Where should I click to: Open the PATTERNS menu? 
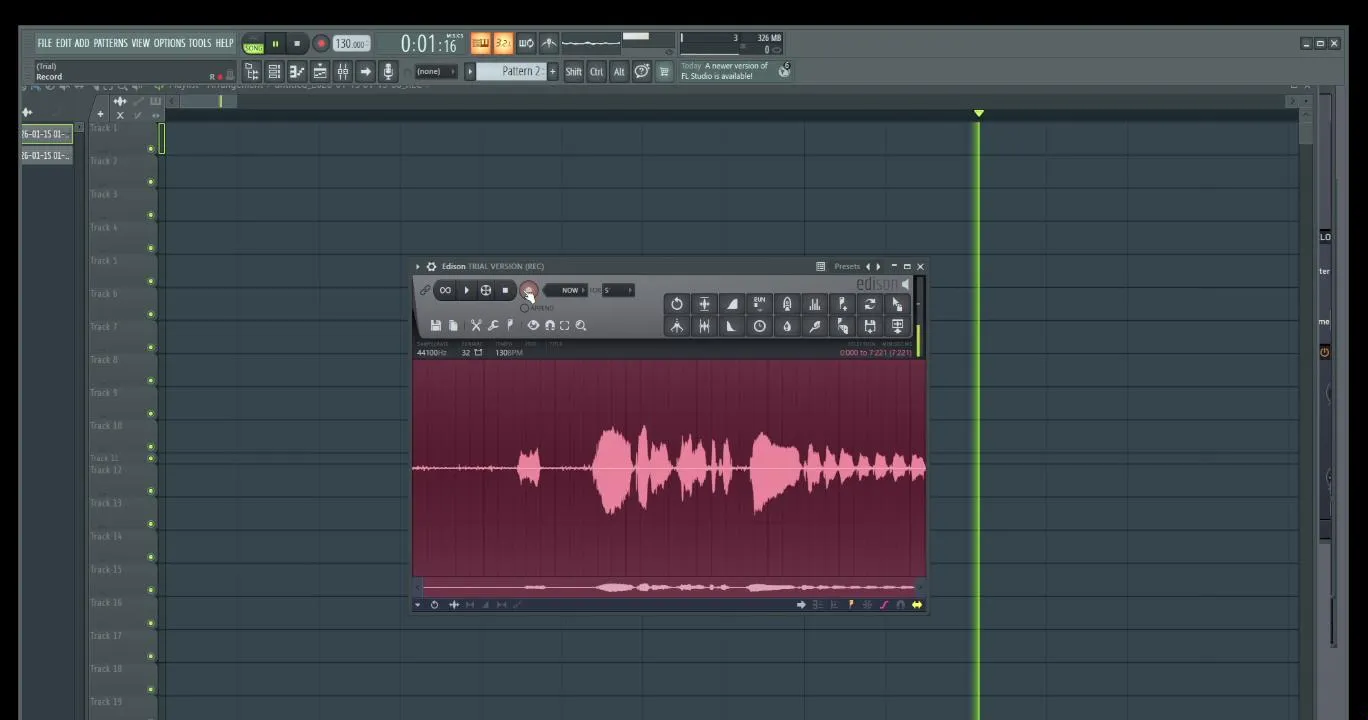[x=111, y=43]
